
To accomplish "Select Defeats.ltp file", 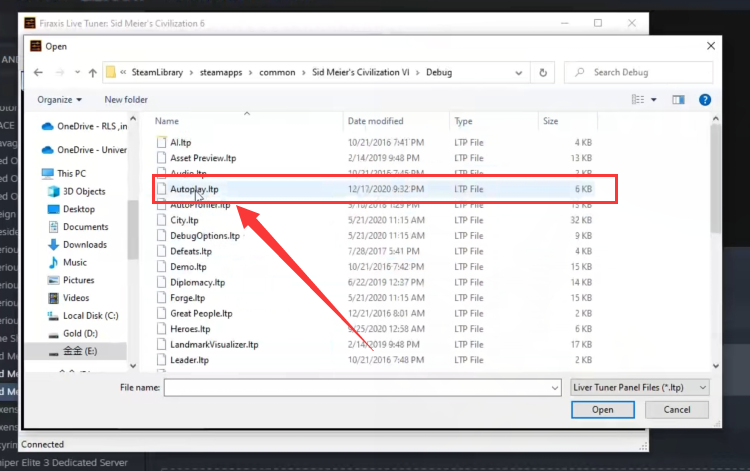I will tap(190, 251).
